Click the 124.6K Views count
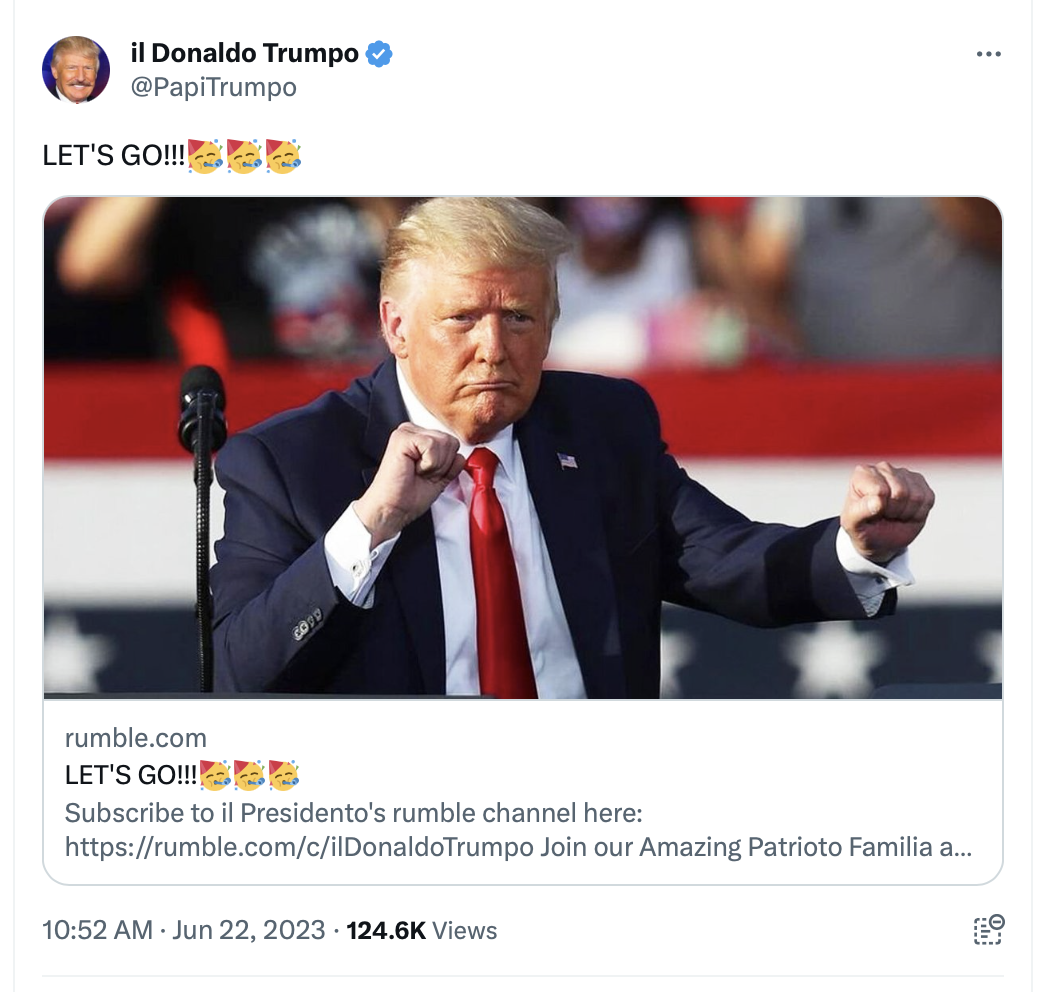The image size is (1042, 992). click(x=421, y=930)
